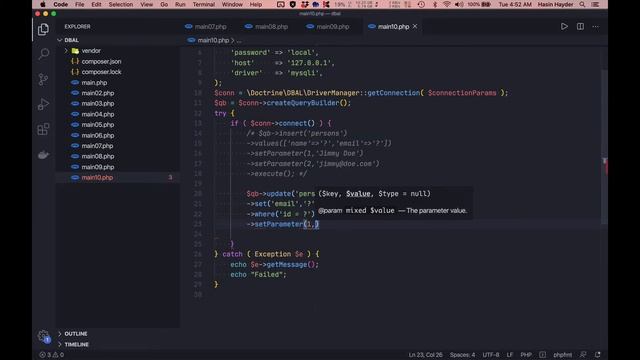Expand the TIMELINE section
The height and width of the screenshot is (360, 640).
coord(73,344)
